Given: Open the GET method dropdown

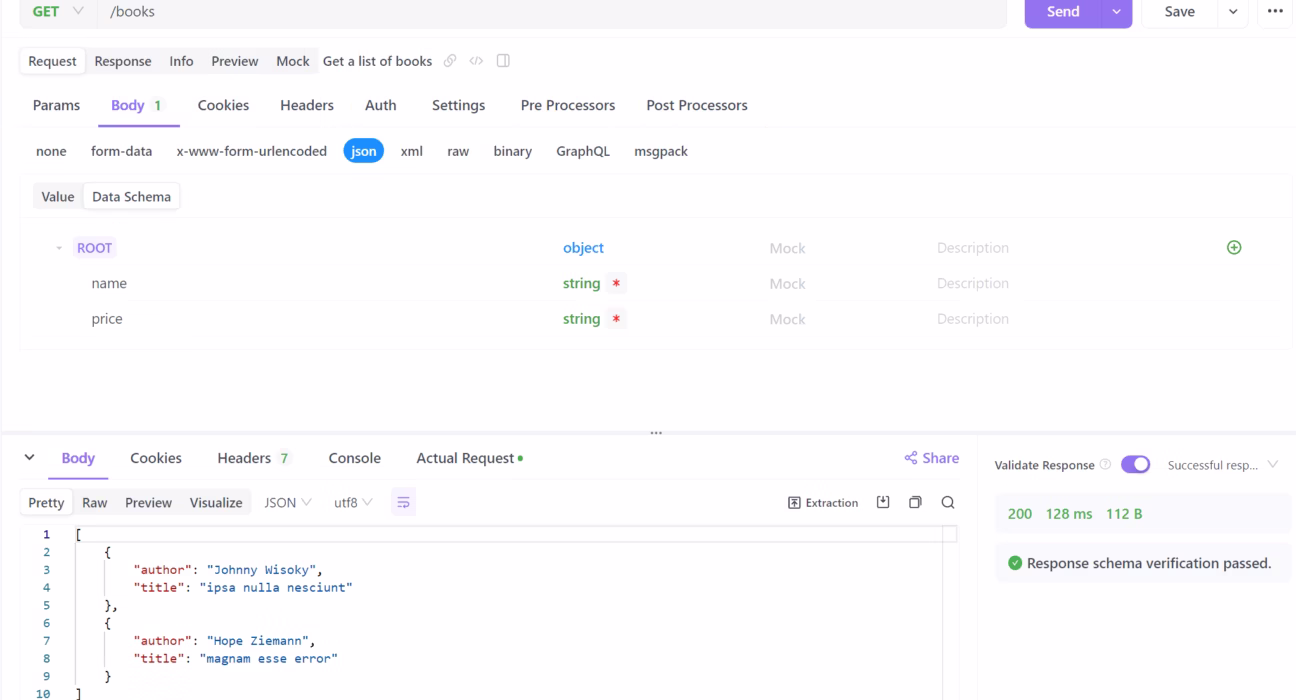Looking at the screenshot, I should click(x=57, y=11).
